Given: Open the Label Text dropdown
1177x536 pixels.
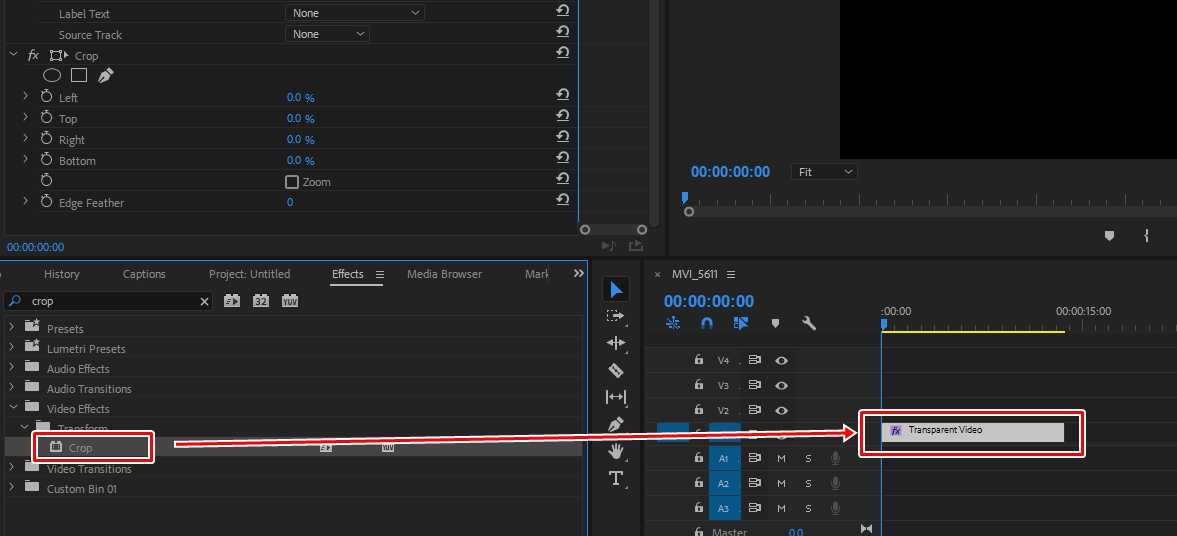Looking at the screenshot, I should (355, 13).
